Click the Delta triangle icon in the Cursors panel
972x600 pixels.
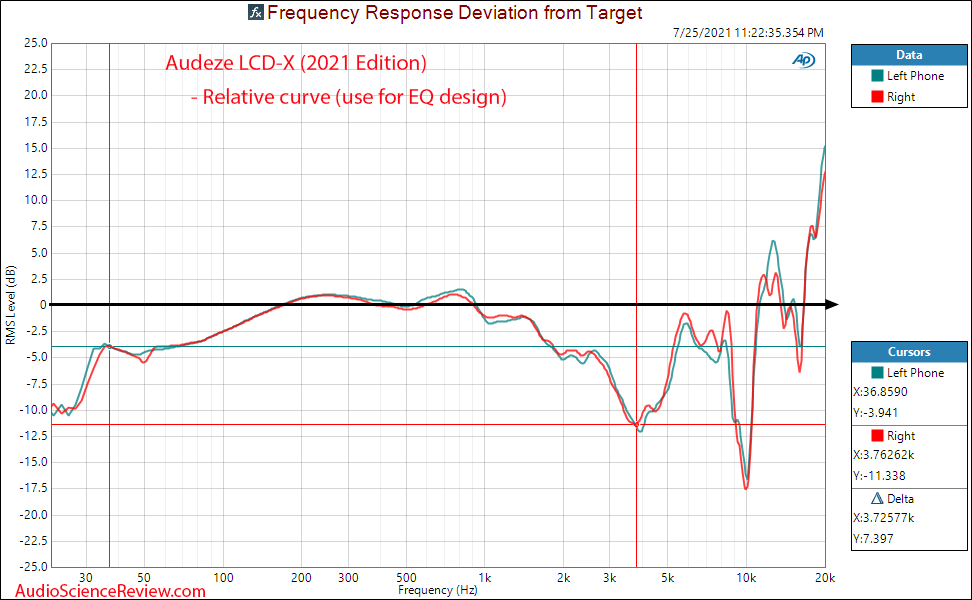tap(877, 498)
